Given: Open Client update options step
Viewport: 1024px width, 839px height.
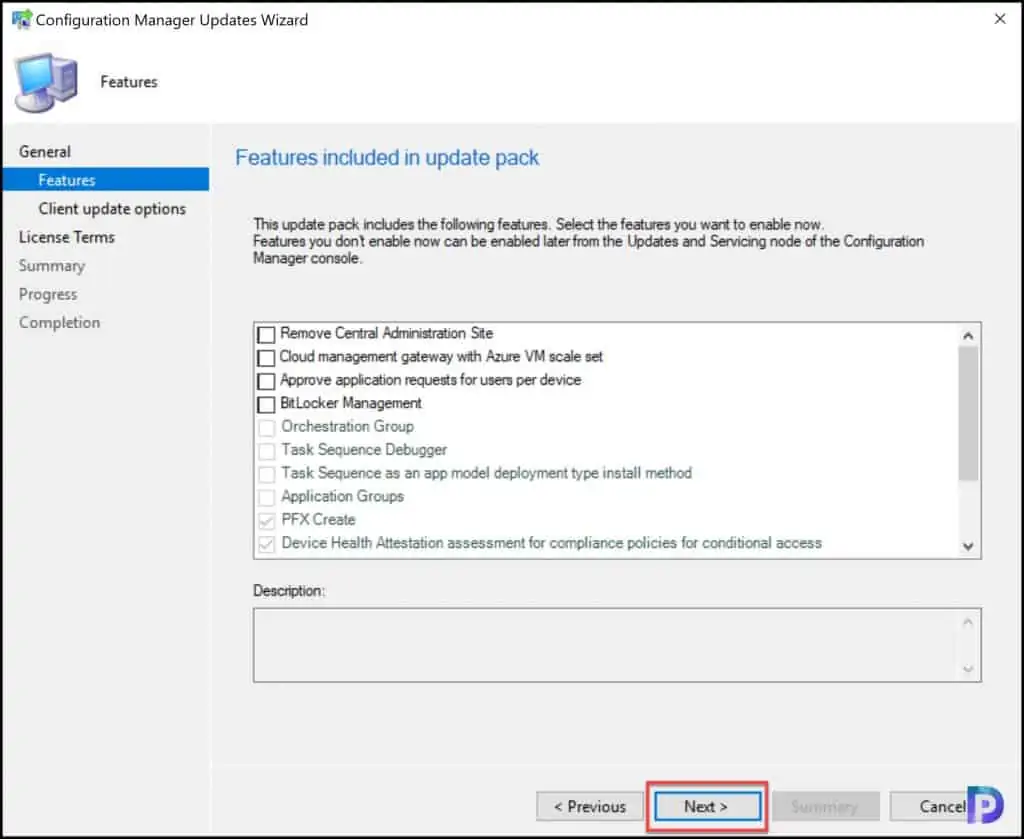Looking at the screenshot, I should coord(112,209).
